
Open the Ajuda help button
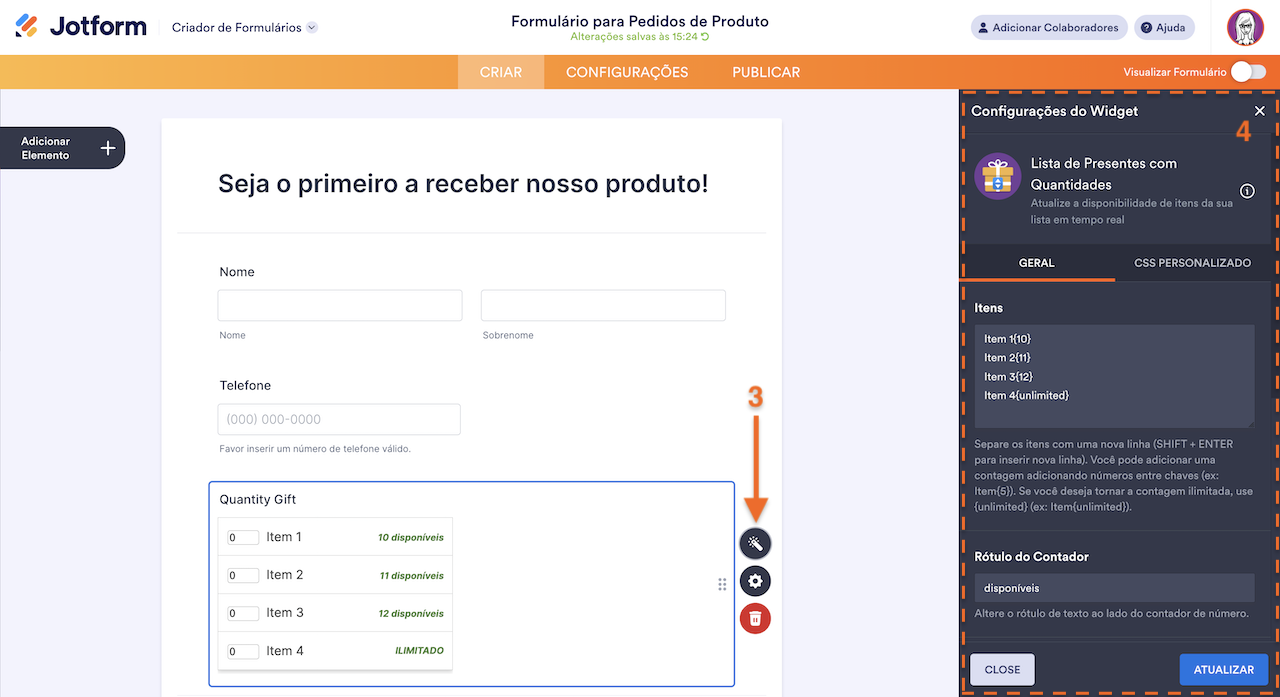pos(1163,27)
